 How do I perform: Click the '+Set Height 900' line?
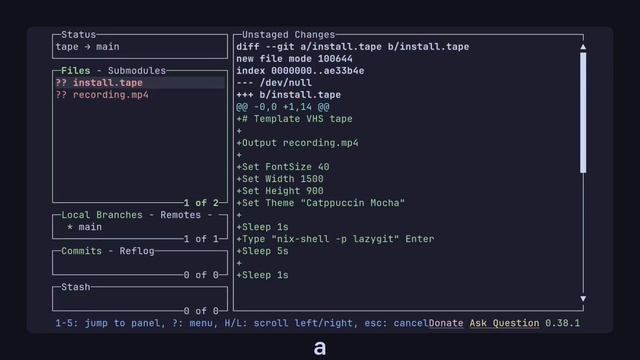coord(280,191)
